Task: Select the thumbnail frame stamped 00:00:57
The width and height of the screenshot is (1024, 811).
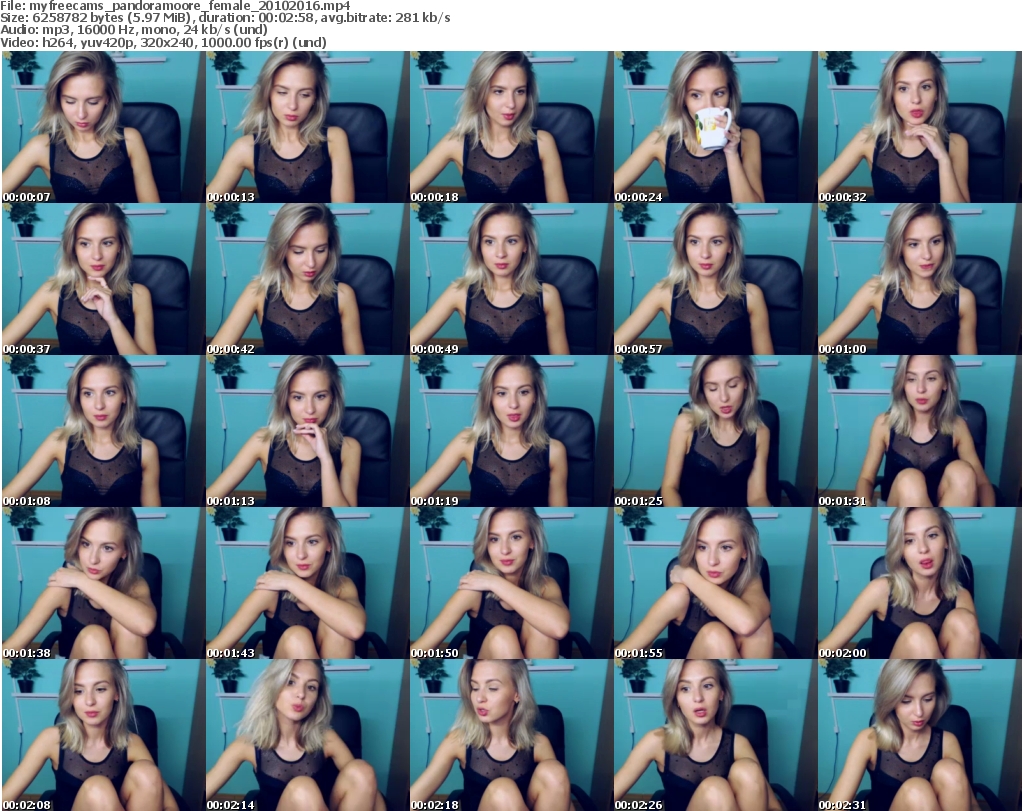Action: (x=715, y=279)
